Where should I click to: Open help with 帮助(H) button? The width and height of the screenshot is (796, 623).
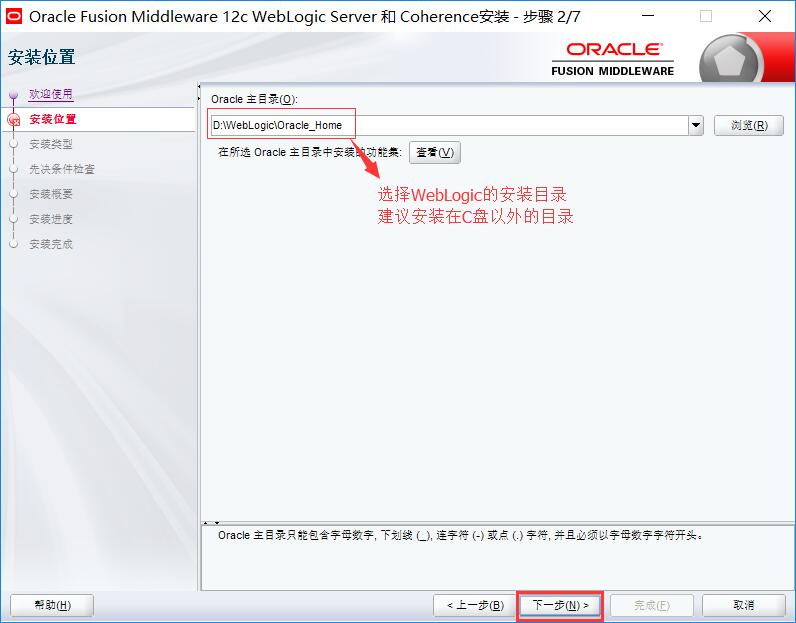(52, 605)
